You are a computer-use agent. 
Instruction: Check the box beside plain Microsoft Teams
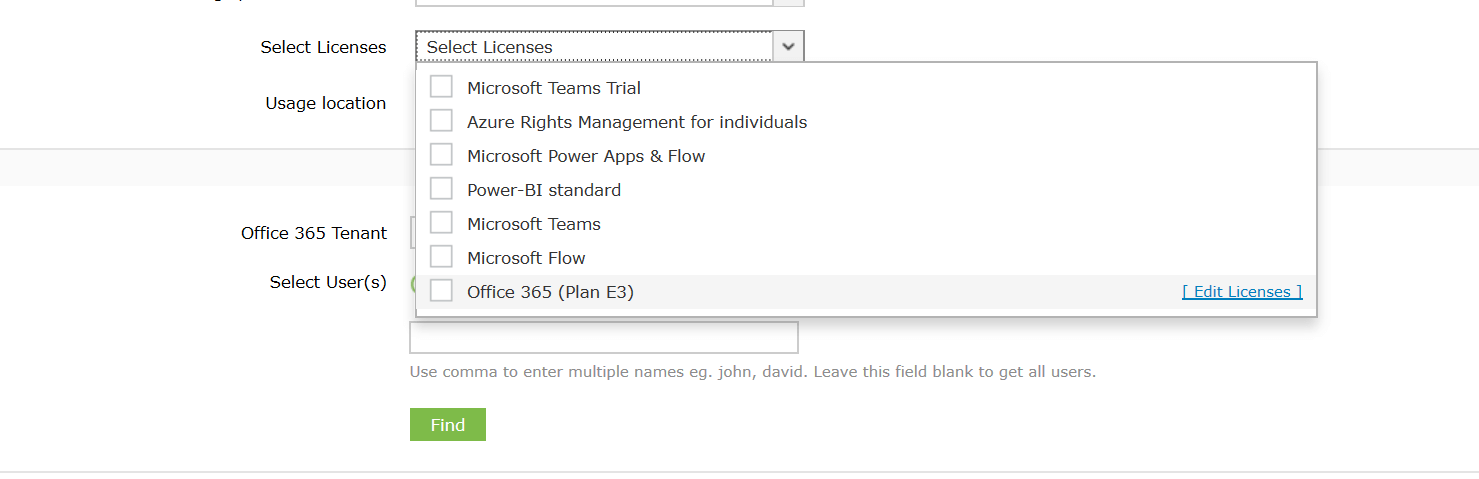(x=441, y=223)
